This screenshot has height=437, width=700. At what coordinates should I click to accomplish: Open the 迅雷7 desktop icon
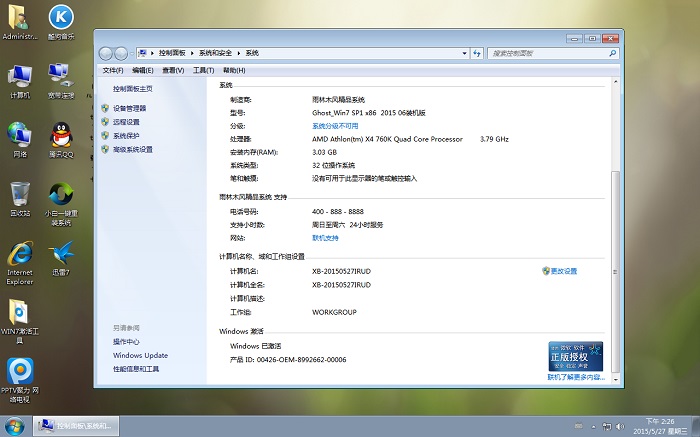point(61,252)
